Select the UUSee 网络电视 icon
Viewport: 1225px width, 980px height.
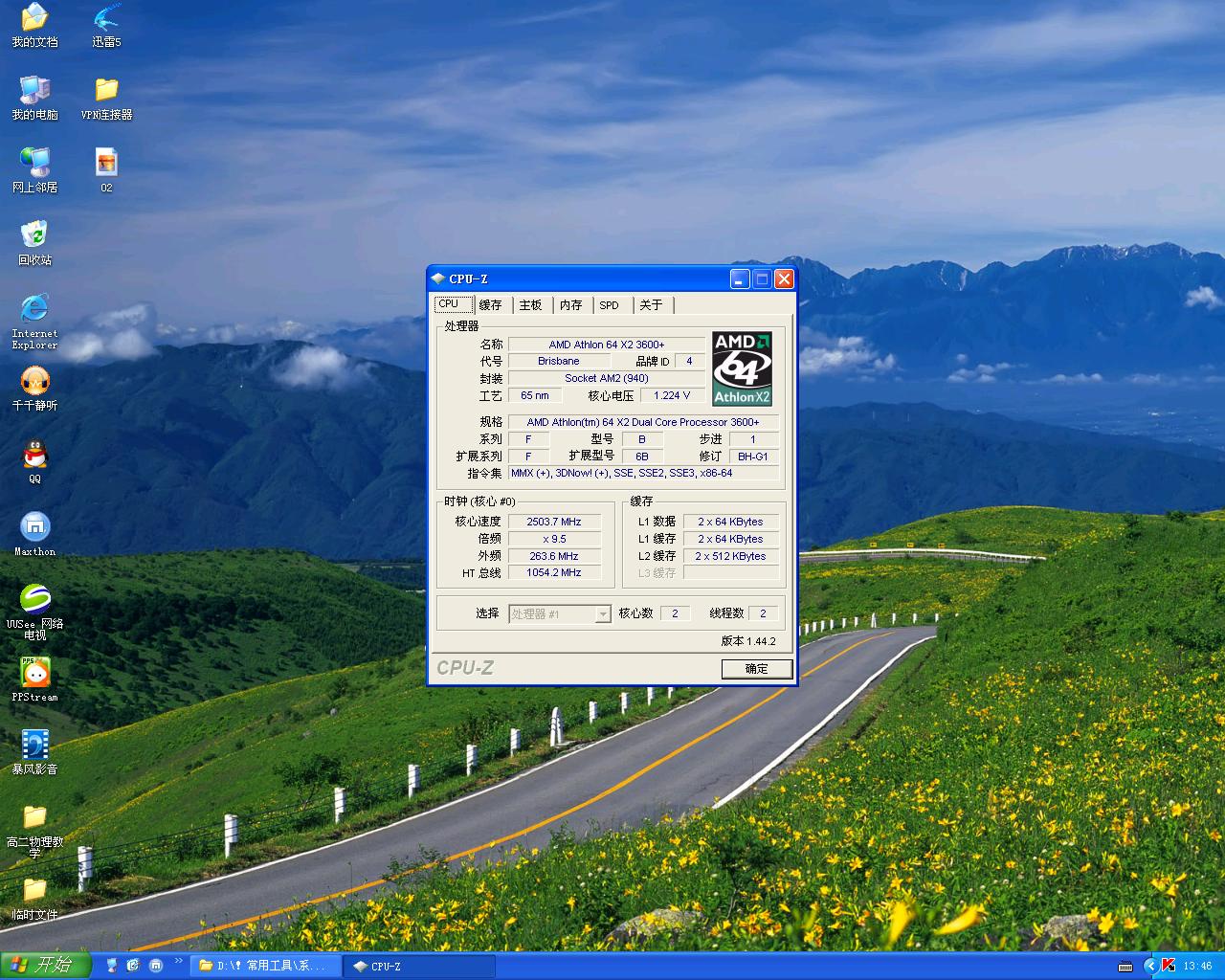(34, 600)
